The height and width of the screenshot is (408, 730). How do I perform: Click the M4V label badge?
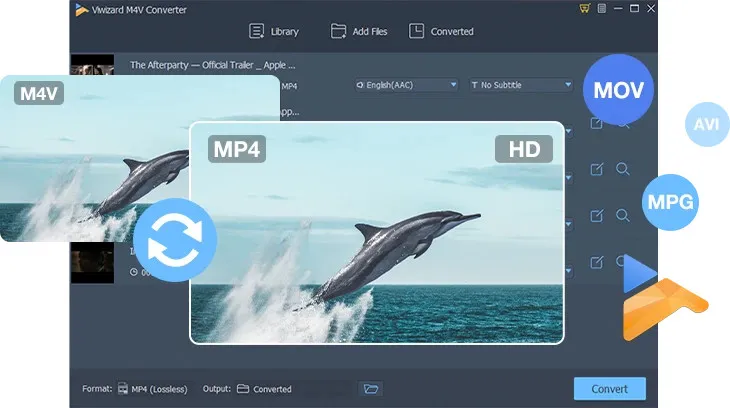[x=39, y=93]
